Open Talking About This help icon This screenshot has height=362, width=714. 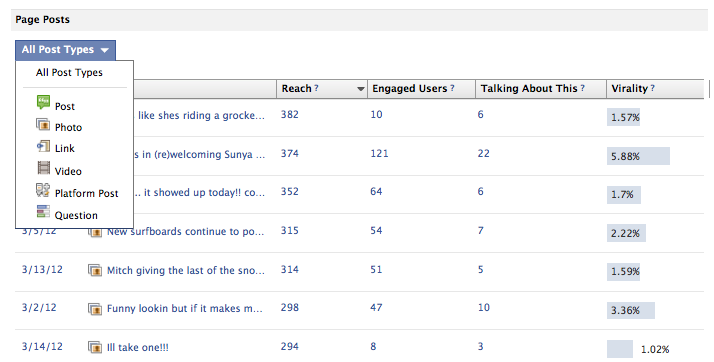(582, 88)
